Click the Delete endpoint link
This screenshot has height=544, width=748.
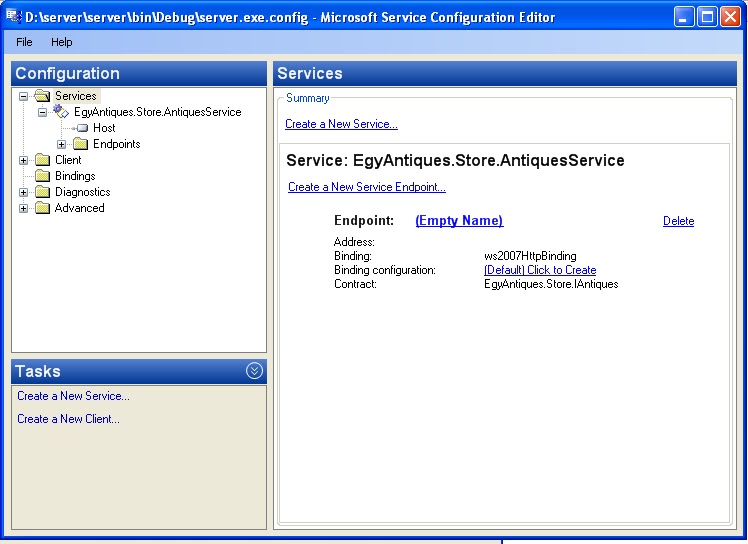tap(678, 221)
